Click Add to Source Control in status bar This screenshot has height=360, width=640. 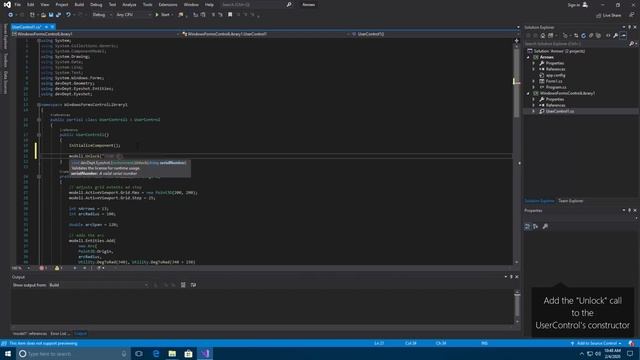pyautogui.click(x=596, y=343)
